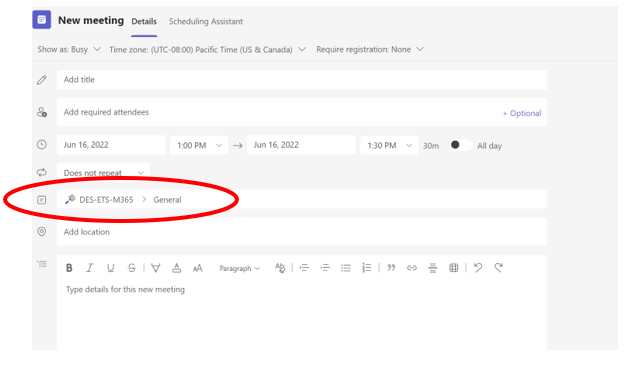Expand the 1:30 PM end time dropdown
This screenshot has width=626, height=365.
coord(389,145)
